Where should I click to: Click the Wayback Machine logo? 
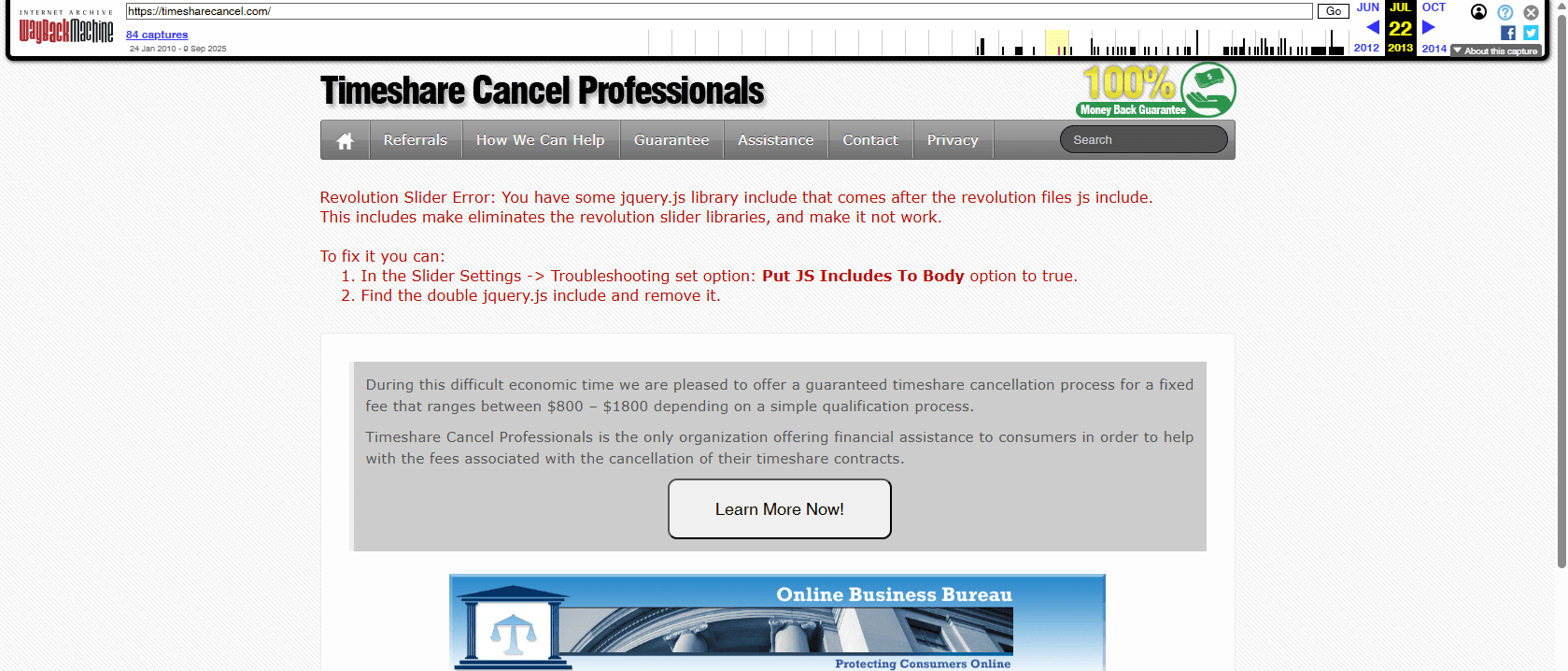66,28
